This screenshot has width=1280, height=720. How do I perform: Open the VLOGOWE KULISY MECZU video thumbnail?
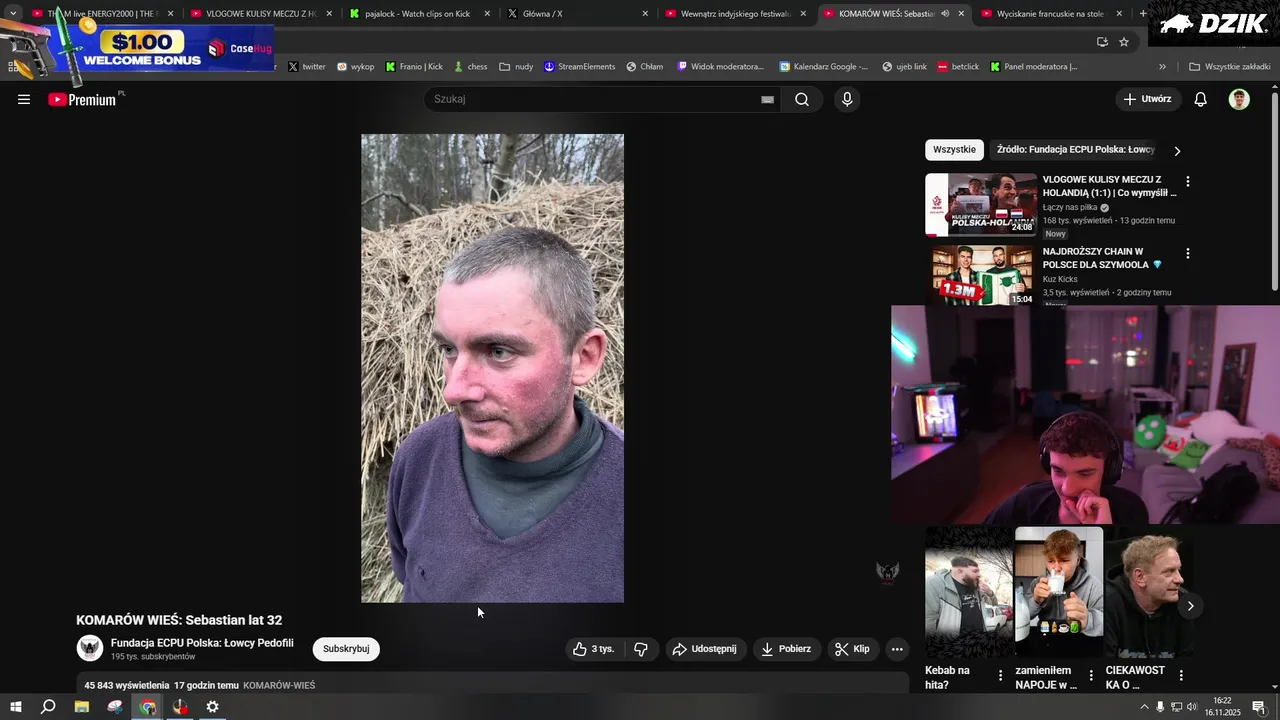point(981,205)
